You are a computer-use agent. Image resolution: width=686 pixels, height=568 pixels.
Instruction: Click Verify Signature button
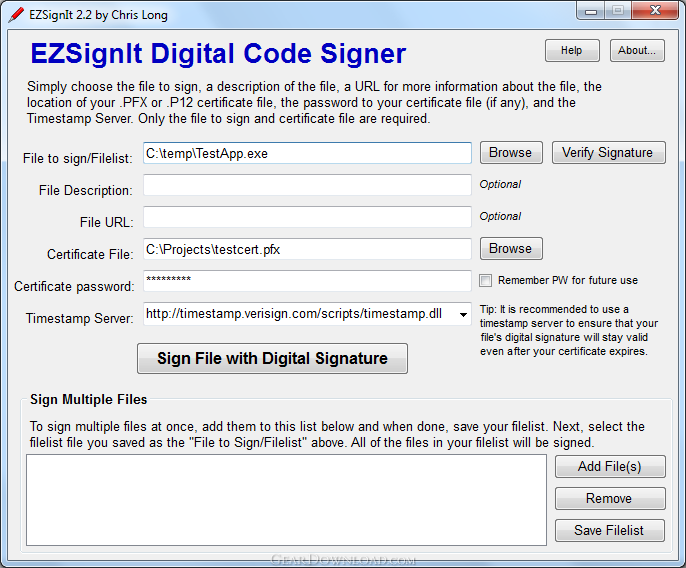tap(609, 152)
